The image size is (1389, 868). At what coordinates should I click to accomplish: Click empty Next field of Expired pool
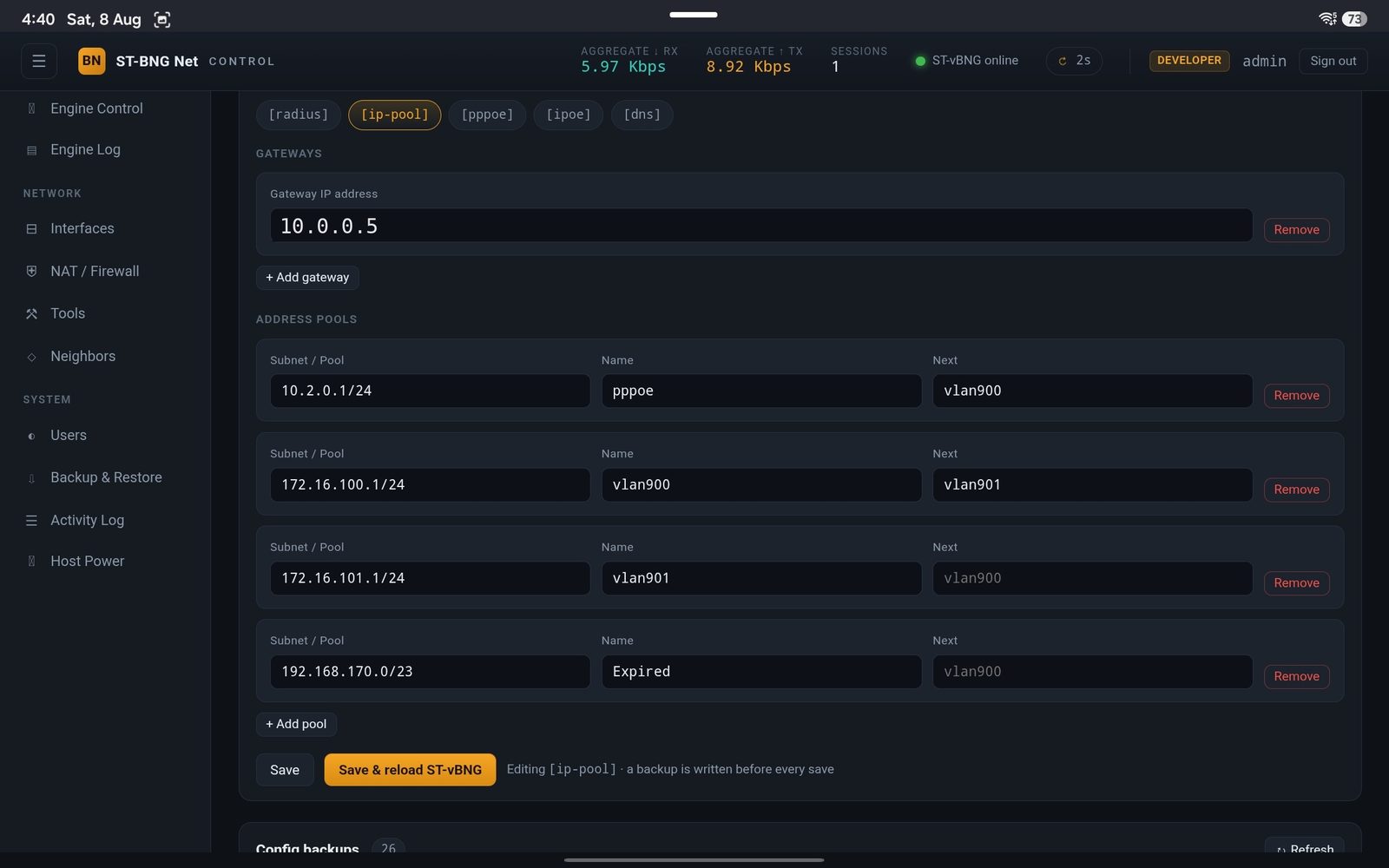[1092, 672]
